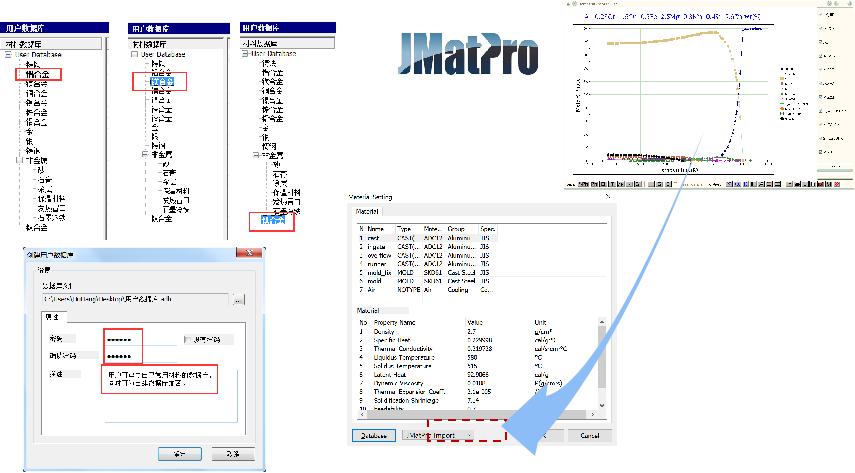Click the confirm password field

[141, 356]
